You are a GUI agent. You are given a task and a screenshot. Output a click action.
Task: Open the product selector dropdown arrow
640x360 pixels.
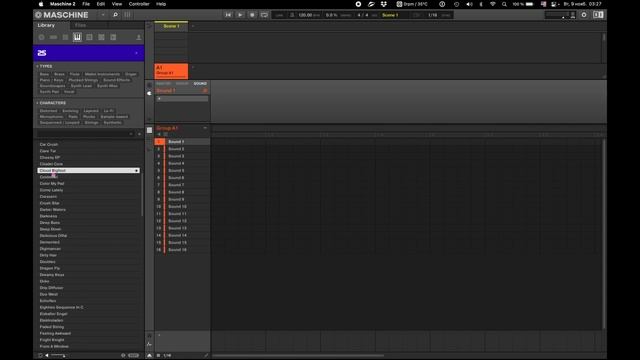coord(136,53)
